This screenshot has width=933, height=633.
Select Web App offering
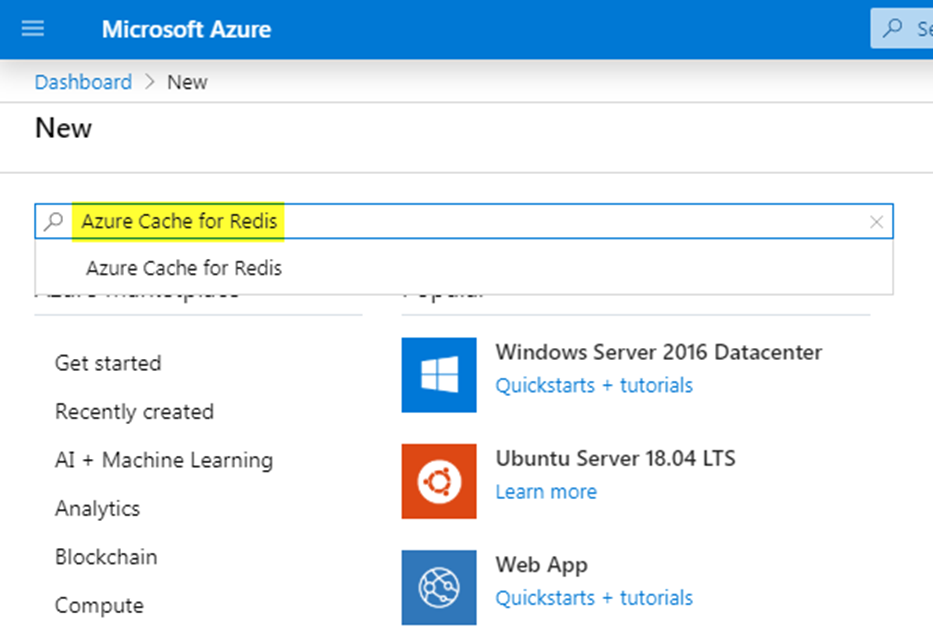541,565
